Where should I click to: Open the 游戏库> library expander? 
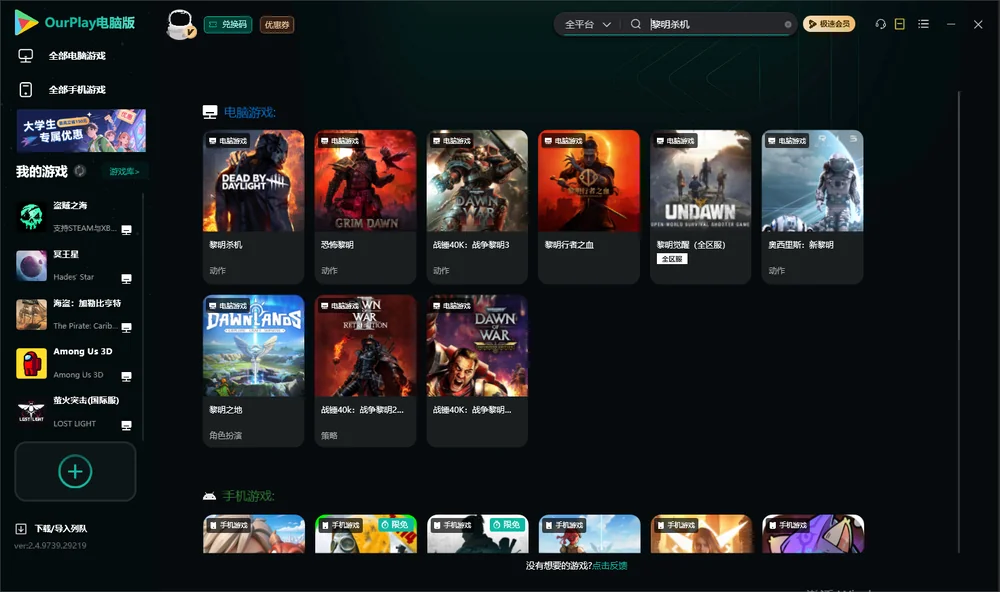(x=124, y=172)
